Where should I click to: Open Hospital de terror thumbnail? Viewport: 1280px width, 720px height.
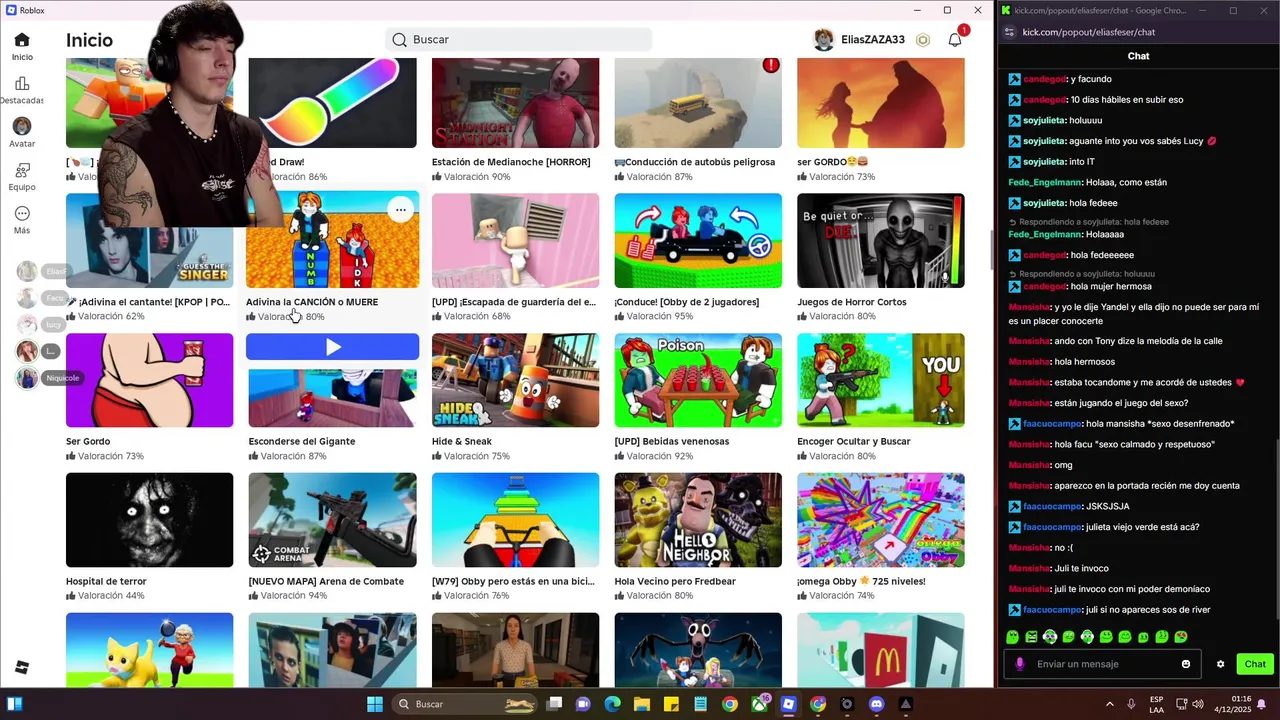point(149,520)
